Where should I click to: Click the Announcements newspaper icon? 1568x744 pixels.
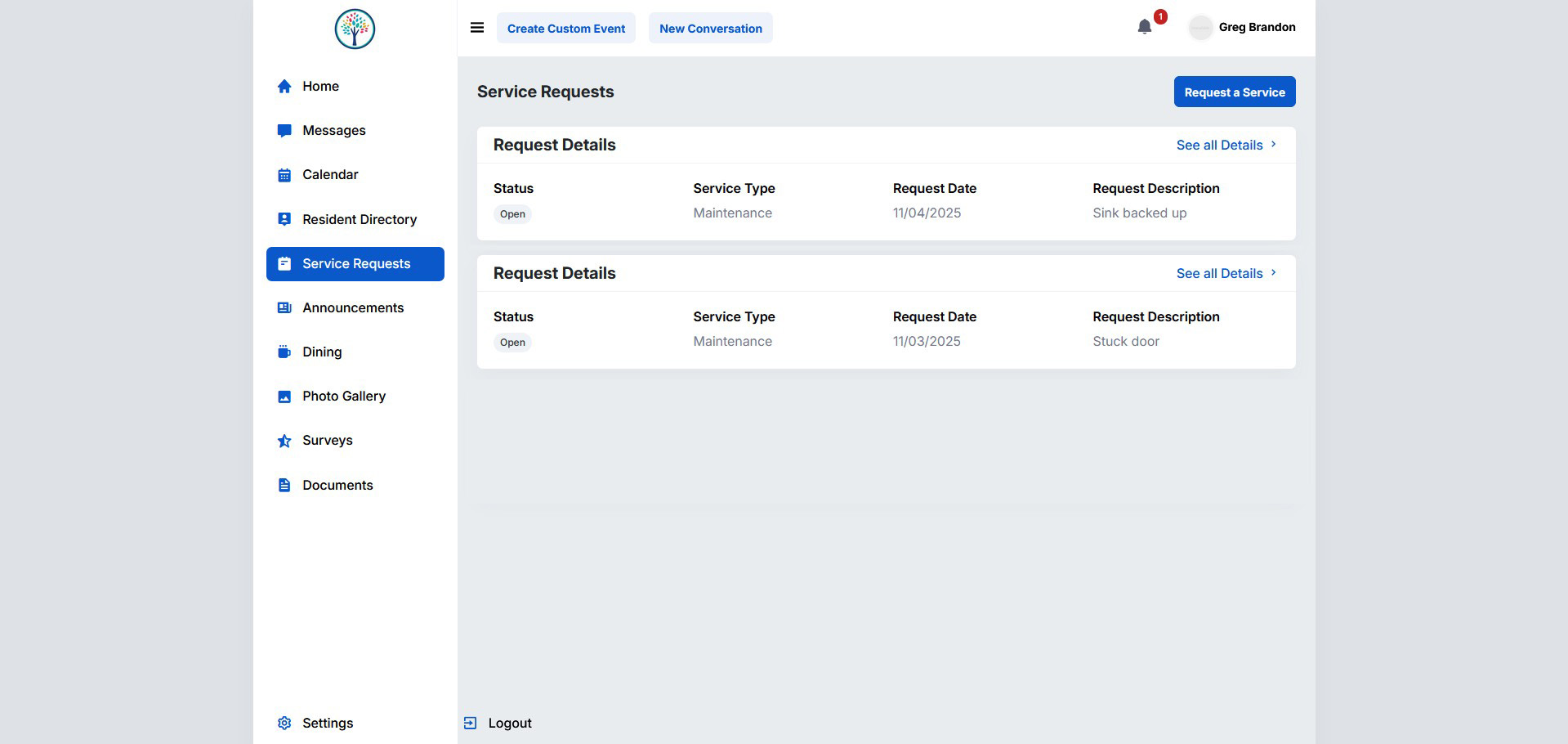(x=284, y=308)
